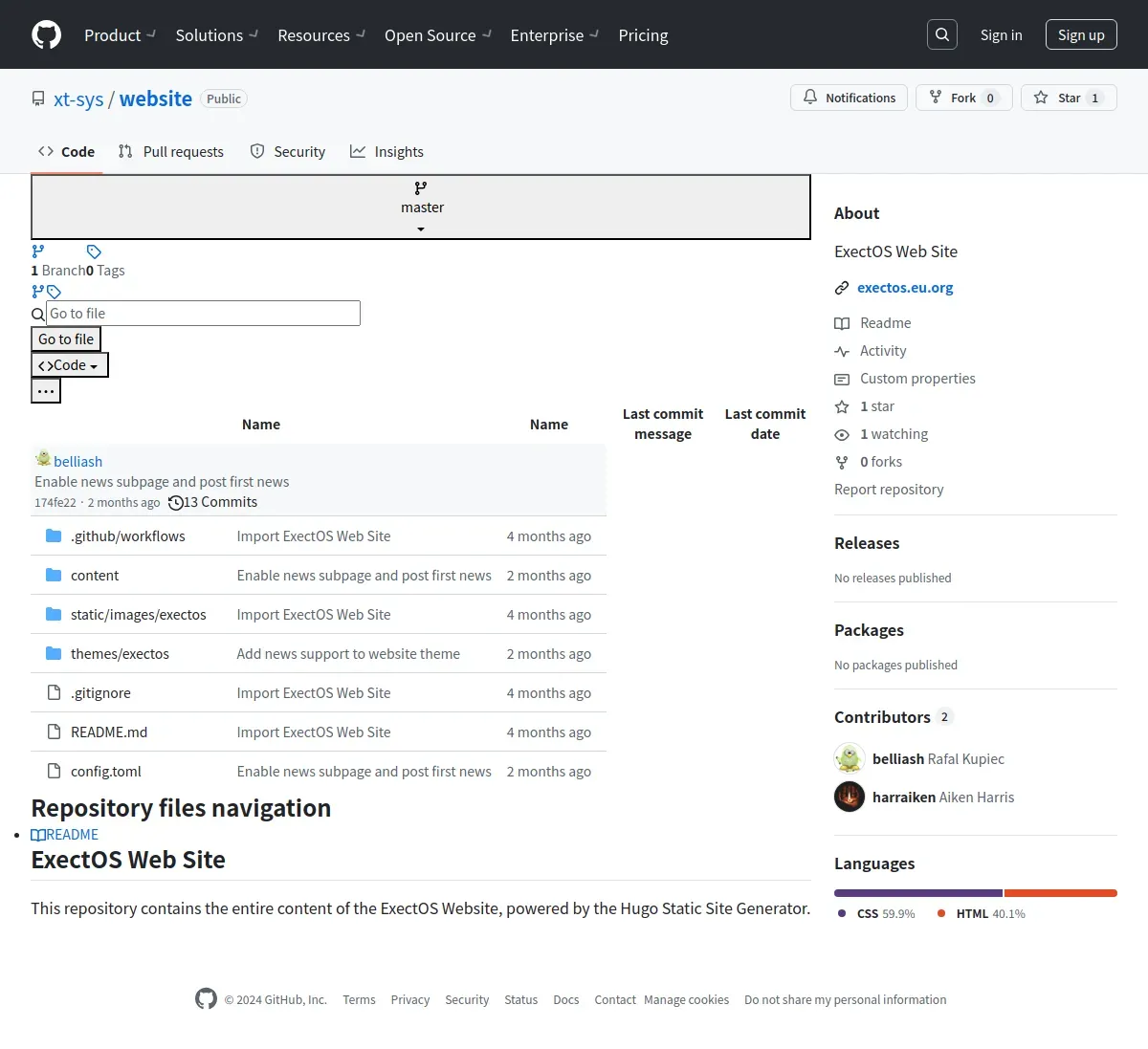Click the footer GitHub logo
The image size is (1148, 1049).
pos(206,998)
